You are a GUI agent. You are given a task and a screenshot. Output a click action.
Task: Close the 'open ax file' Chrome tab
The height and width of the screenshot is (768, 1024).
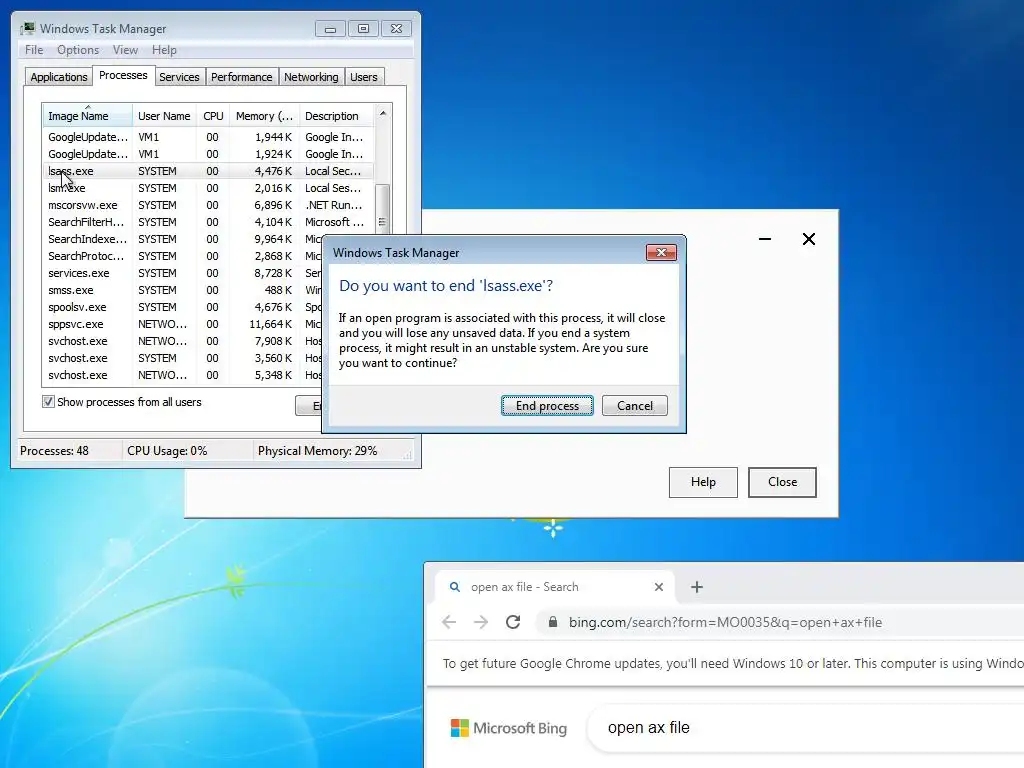[x=659, y=587]
